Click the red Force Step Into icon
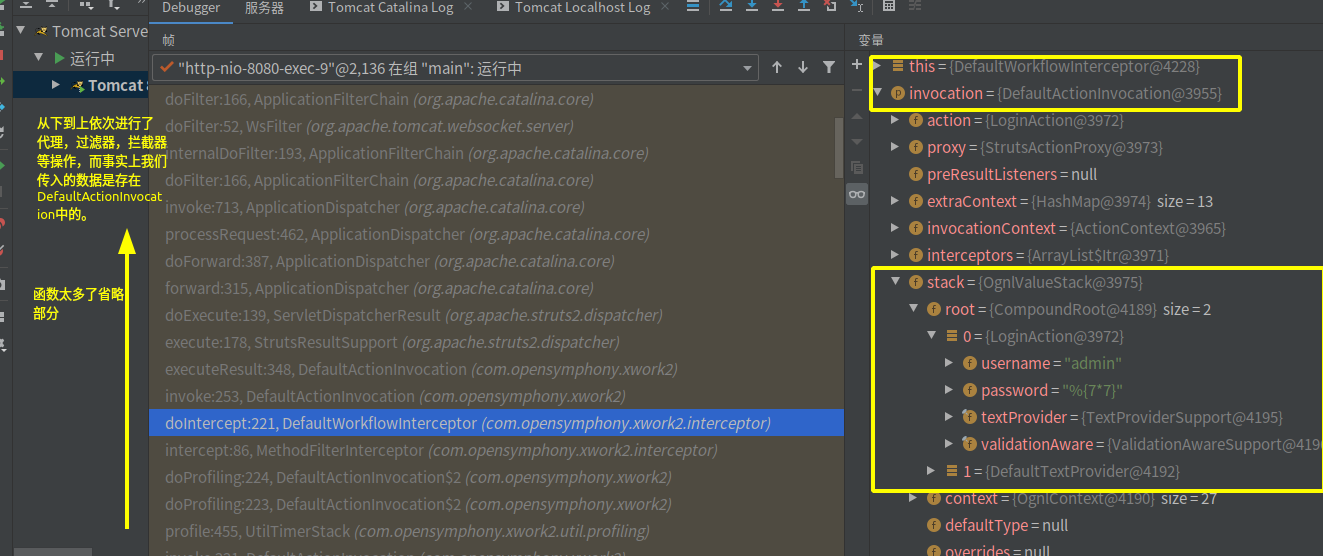1323x556 pixels. [778, 7]
